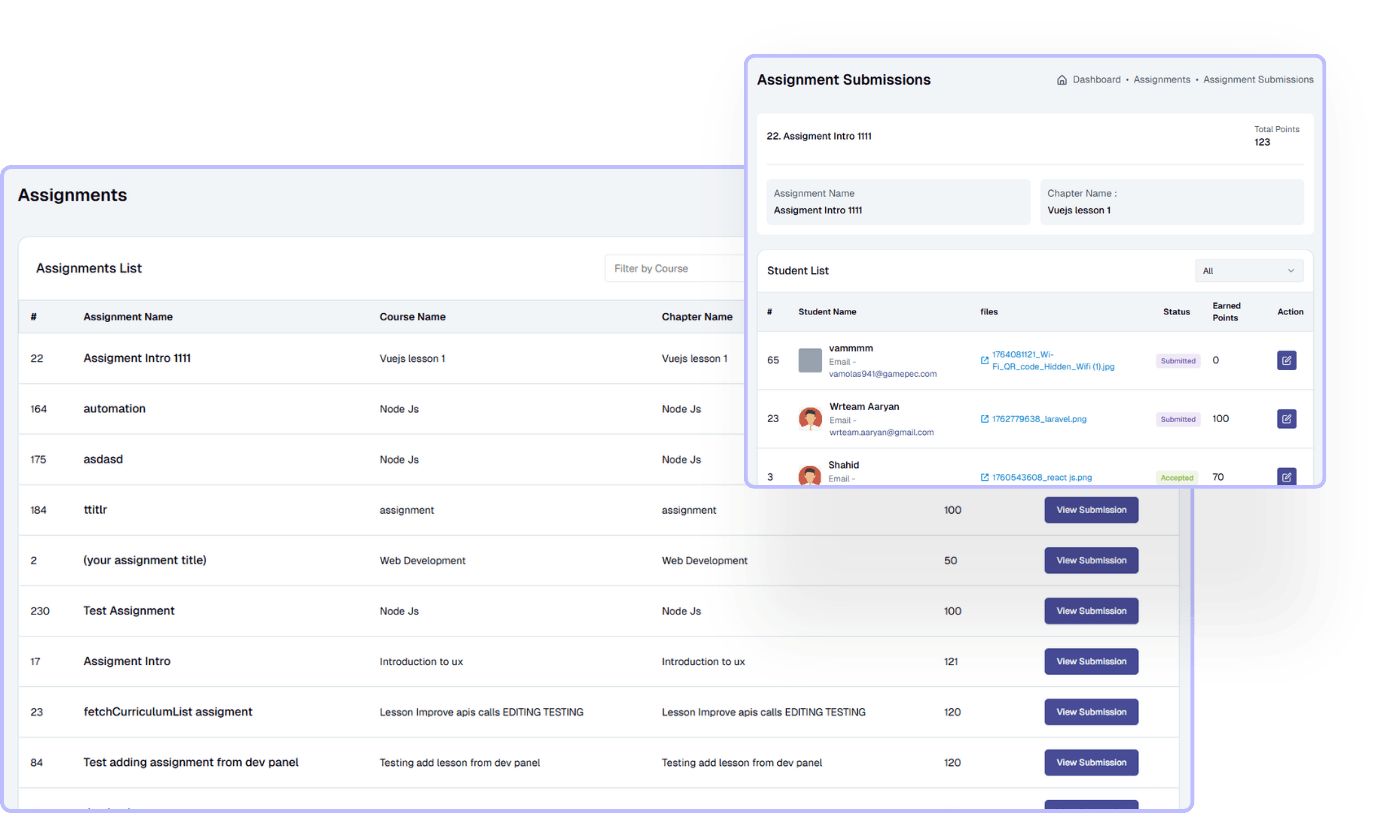Click the Testing add lesson from dev panel course name

click(x=460, y=762)
